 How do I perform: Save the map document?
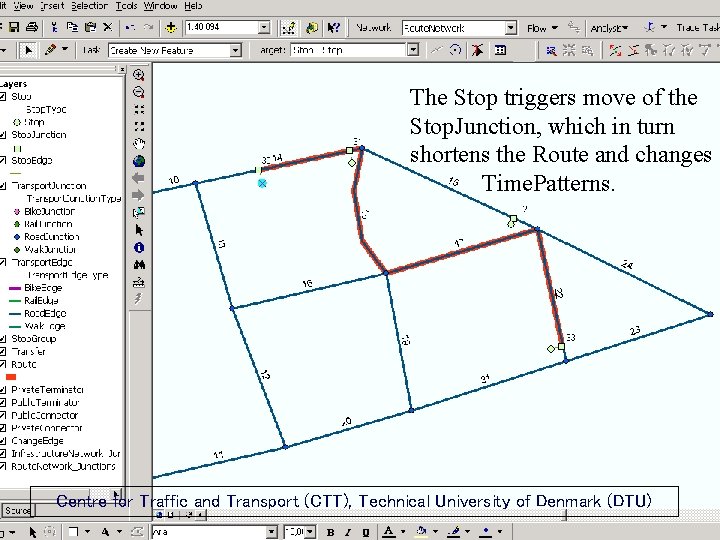pos(14,28)
